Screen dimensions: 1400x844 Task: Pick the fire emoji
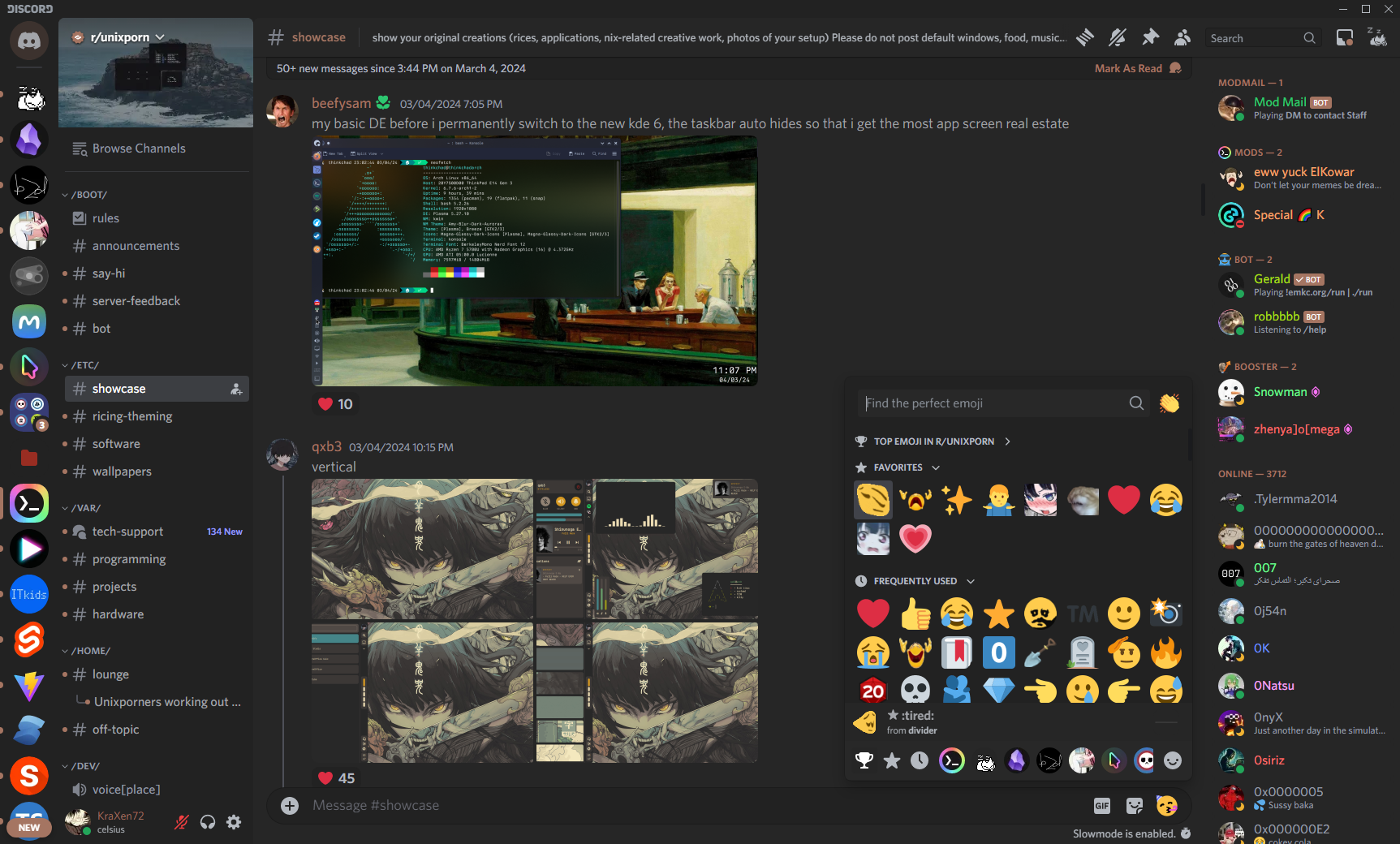click(x=1165, y=652)
